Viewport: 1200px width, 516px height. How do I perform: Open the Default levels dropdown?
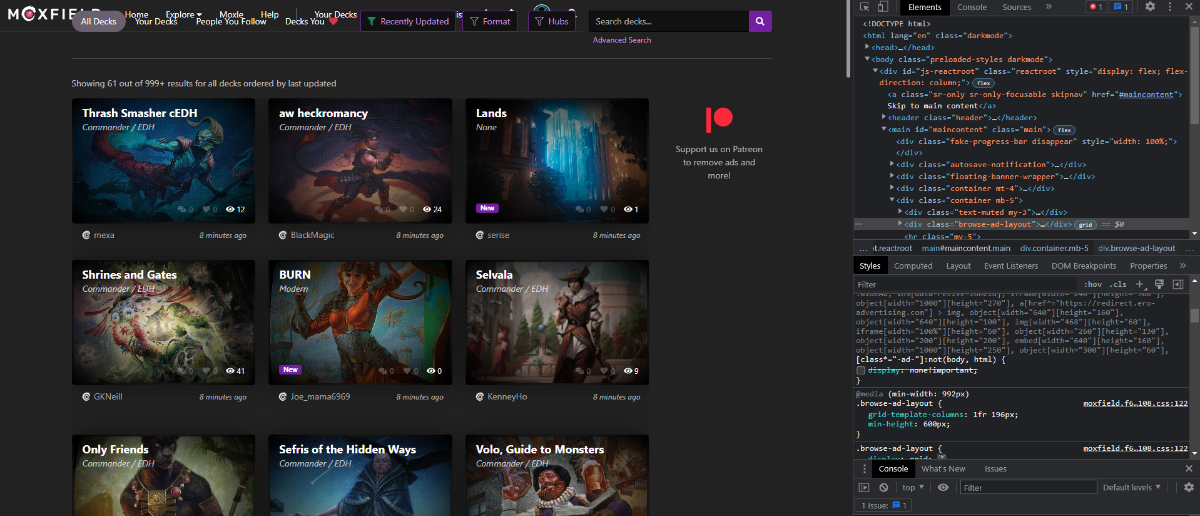(x=1131, y=487)
